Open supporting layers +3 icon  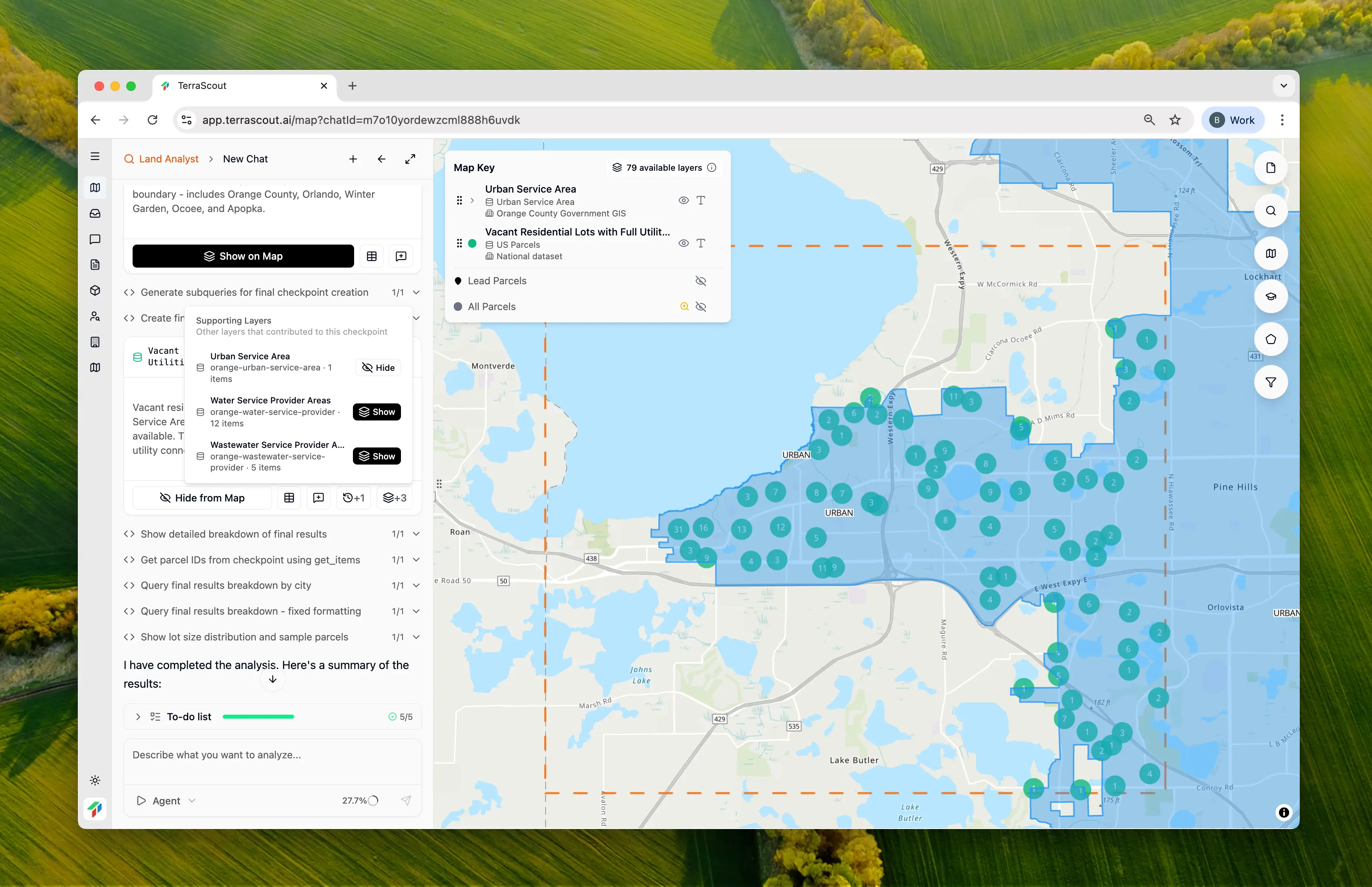[394, 497]
